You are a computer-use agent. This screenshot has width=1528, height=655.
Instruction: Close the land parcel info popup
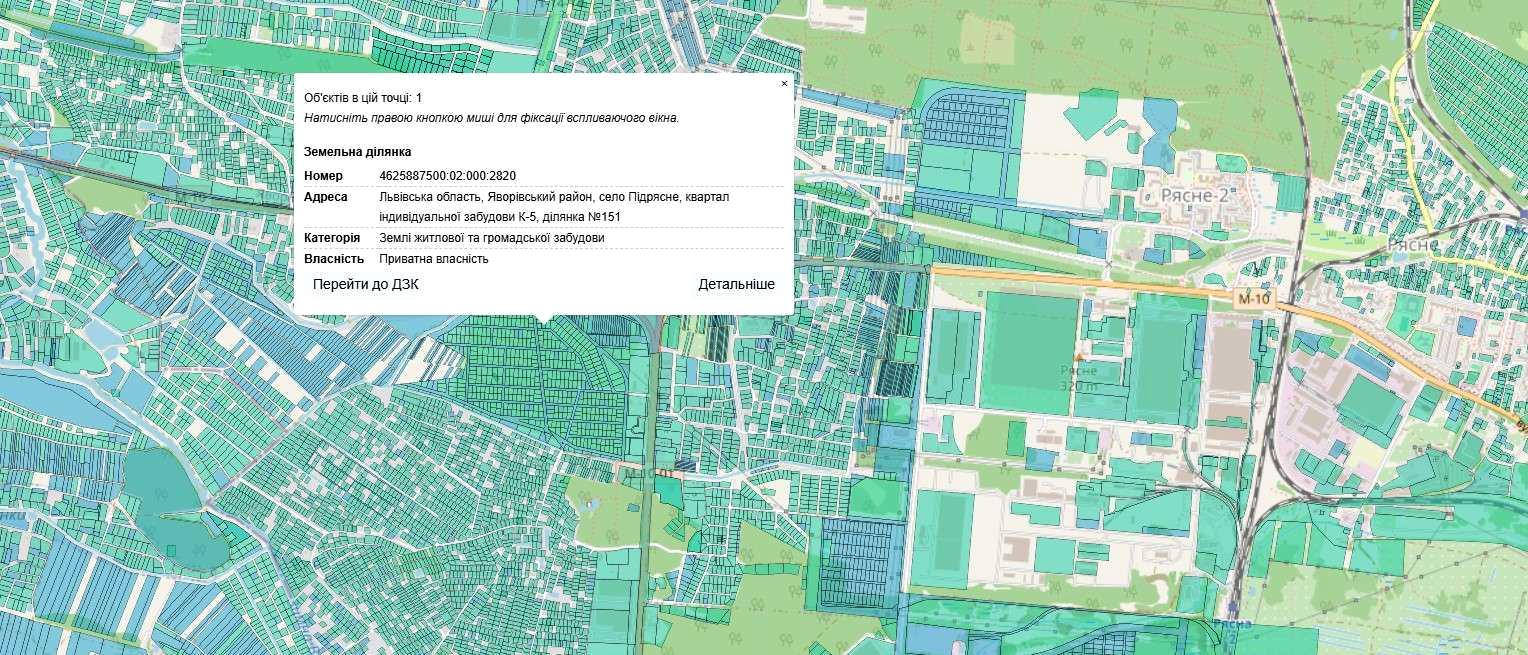click(x=784, y=84)
